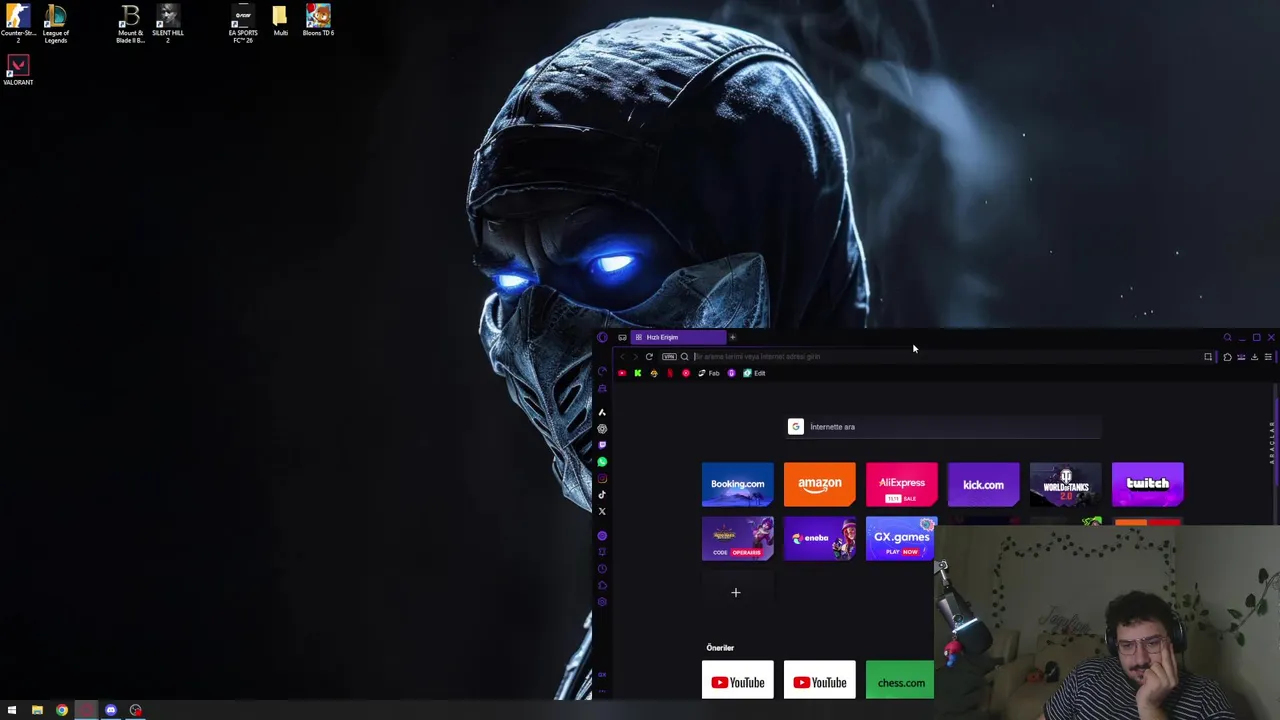The image size is (1280, 720).
Task: Open the chess.com suggestion tile
Action: click(x=900, y=681)
